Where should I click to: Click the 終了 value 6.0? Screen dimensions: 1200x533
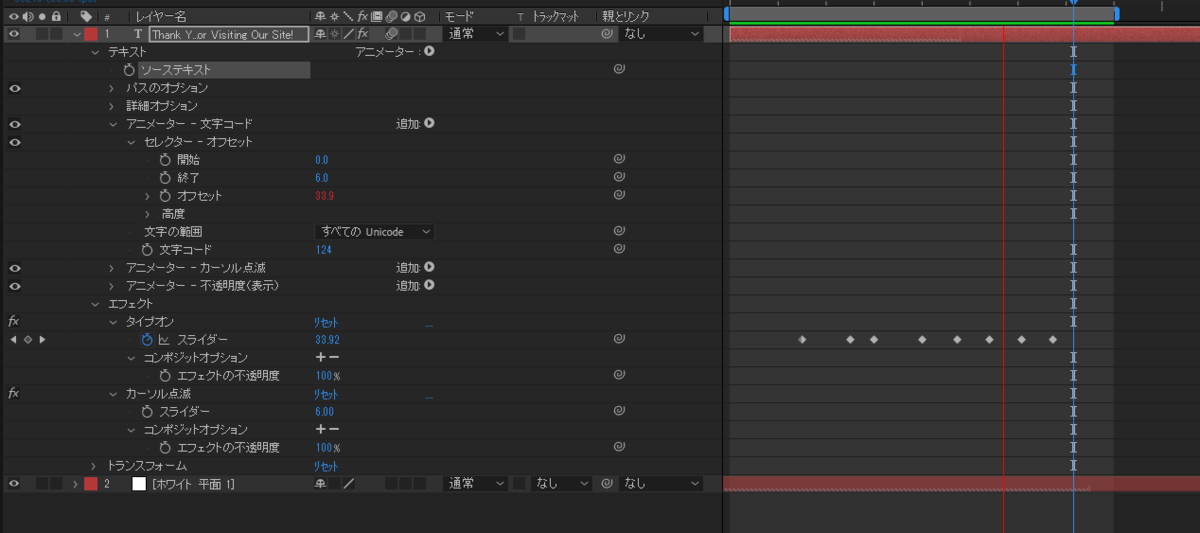coord(321,178)
